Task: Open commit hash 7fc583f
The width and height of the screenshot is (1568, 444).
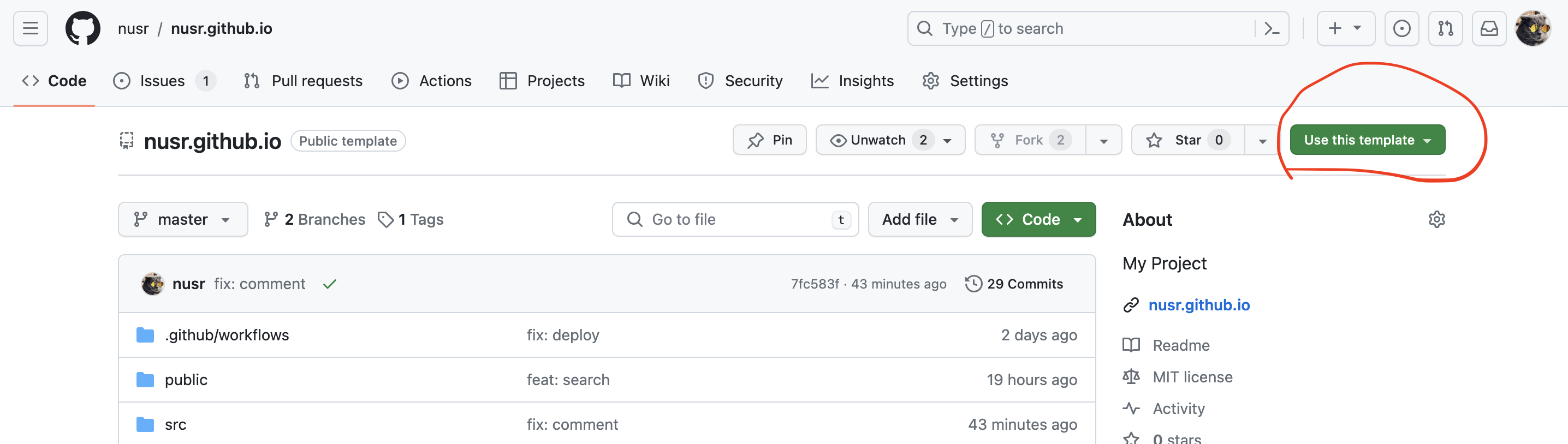Action: pos(815,284)
